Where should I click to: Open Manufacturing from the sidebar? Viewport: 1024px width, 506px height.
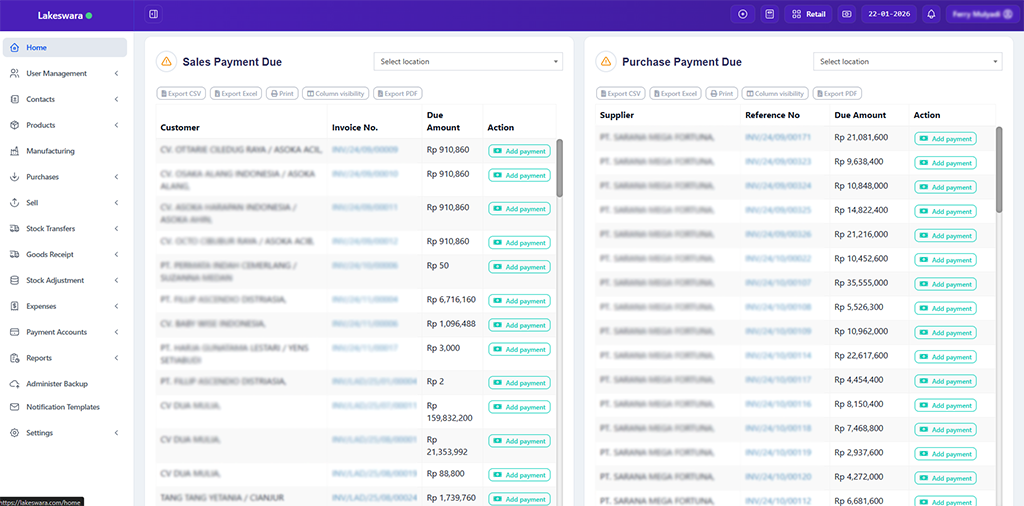click(x=50, y=151)
